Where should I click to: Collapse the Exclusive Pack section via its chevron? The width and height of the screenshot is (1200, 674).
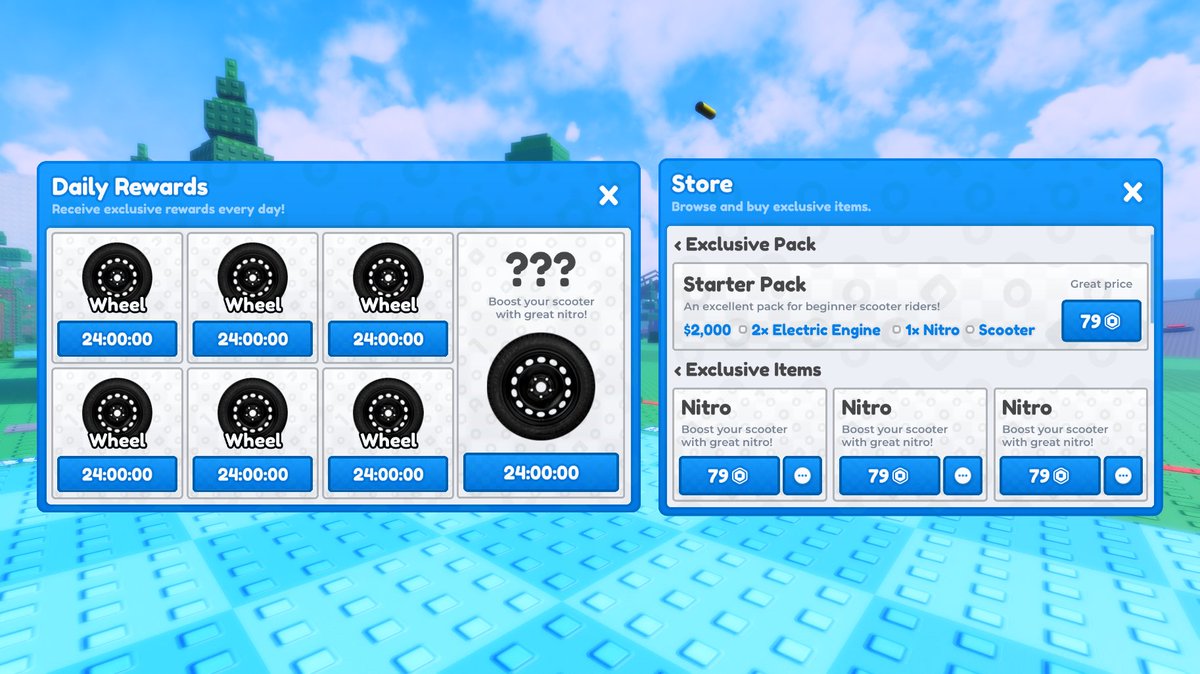(679, 245)
